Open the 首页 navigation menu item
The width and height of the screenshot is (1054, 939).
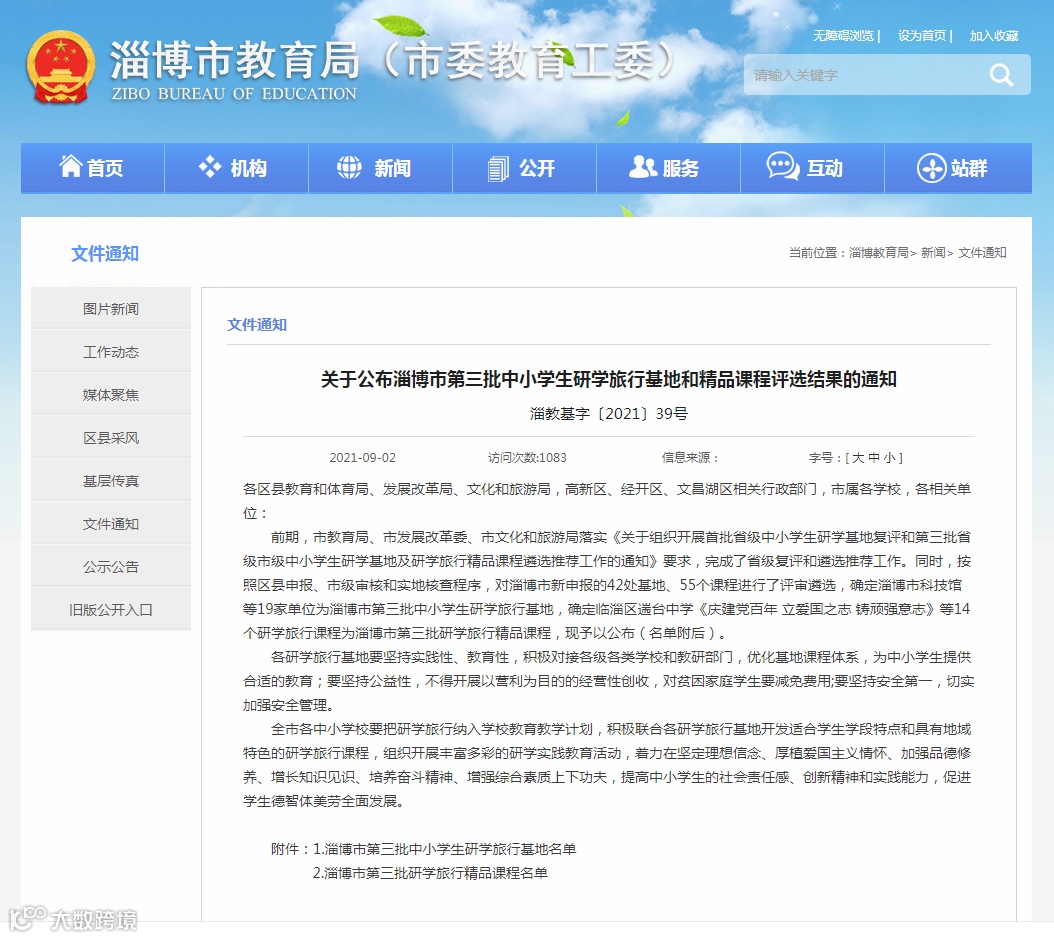[x=93, y=168]
